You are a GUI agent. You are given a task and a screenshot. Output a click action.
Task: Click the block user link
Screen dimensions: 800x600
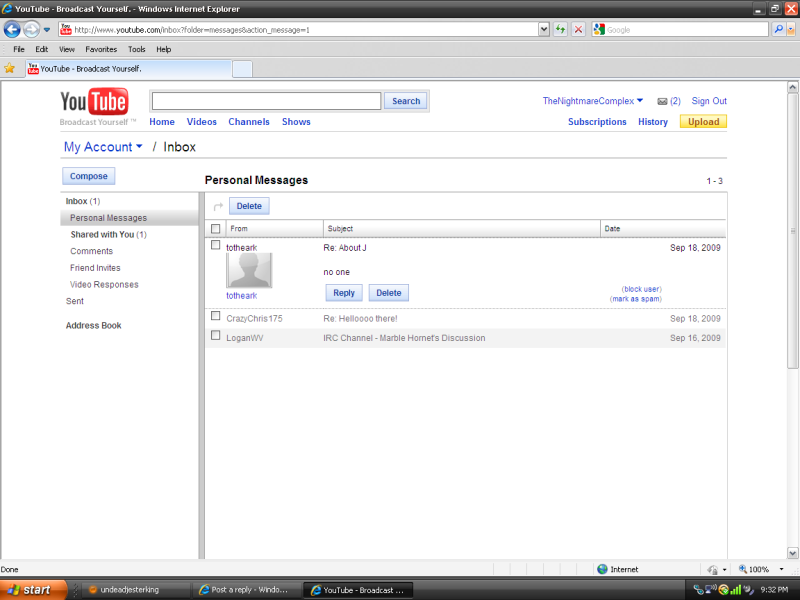641,289
